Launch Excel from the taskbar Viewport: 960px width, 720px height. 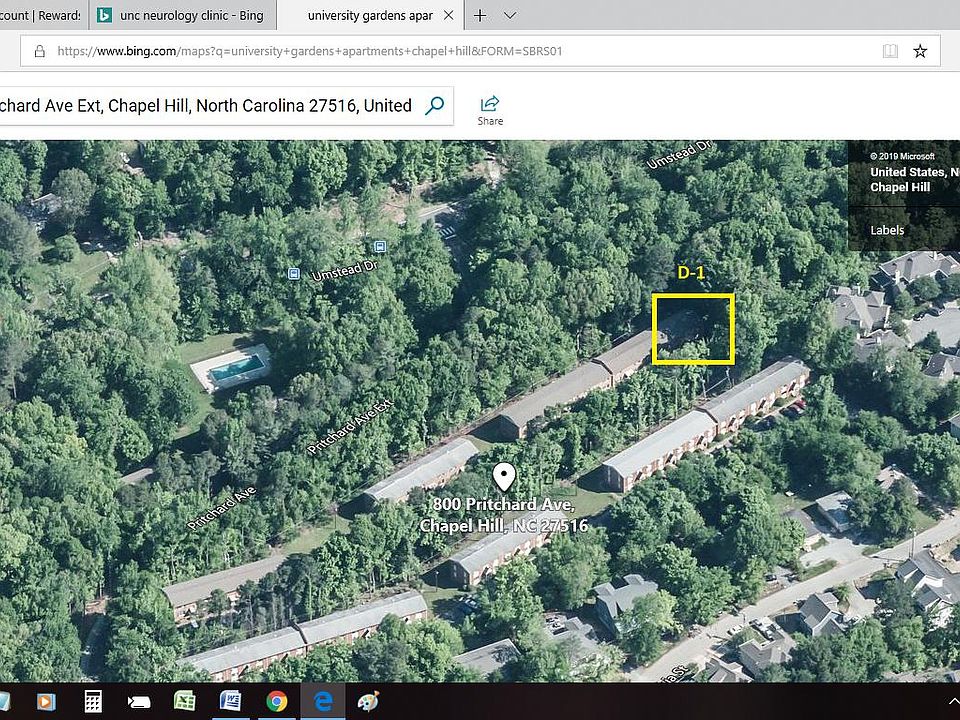[x=185, y=701]
